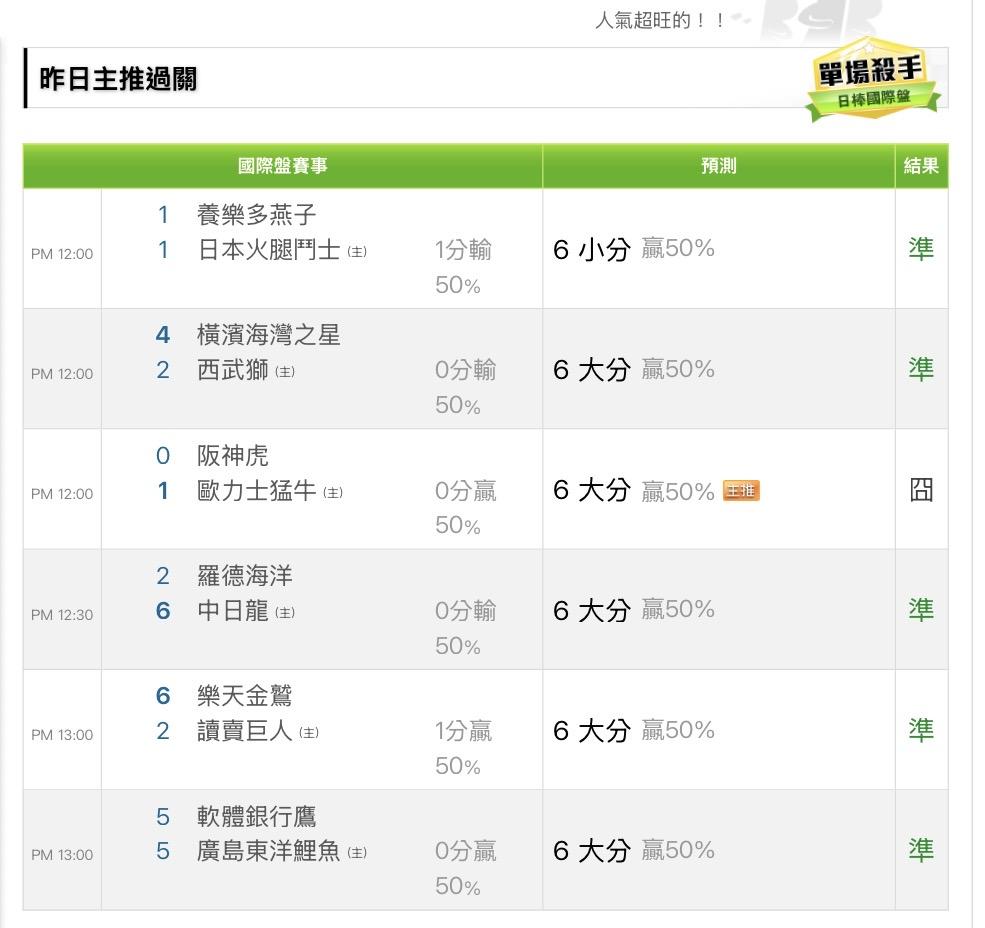Screen dimensions: 985x928
Task: Click 準 result for 橫濱海灣之星 game
Action: [x=920, y=369]
